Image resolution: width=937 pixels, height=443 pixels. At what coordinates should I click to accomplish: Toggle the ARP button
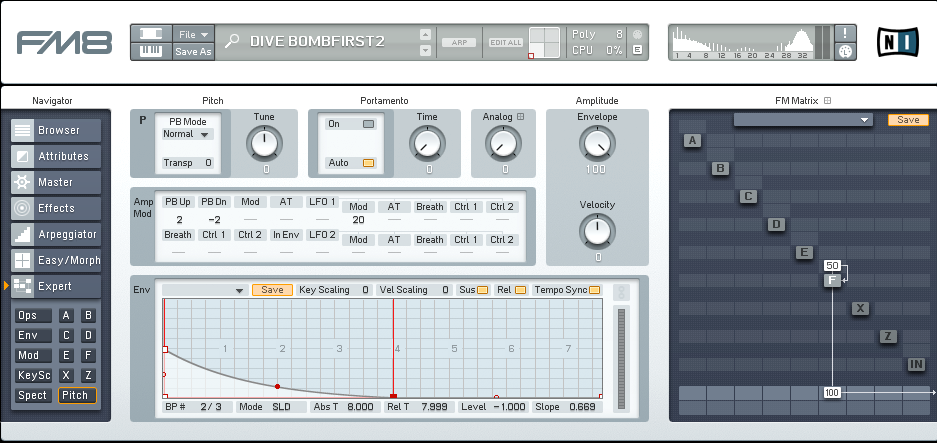point(459,42)
